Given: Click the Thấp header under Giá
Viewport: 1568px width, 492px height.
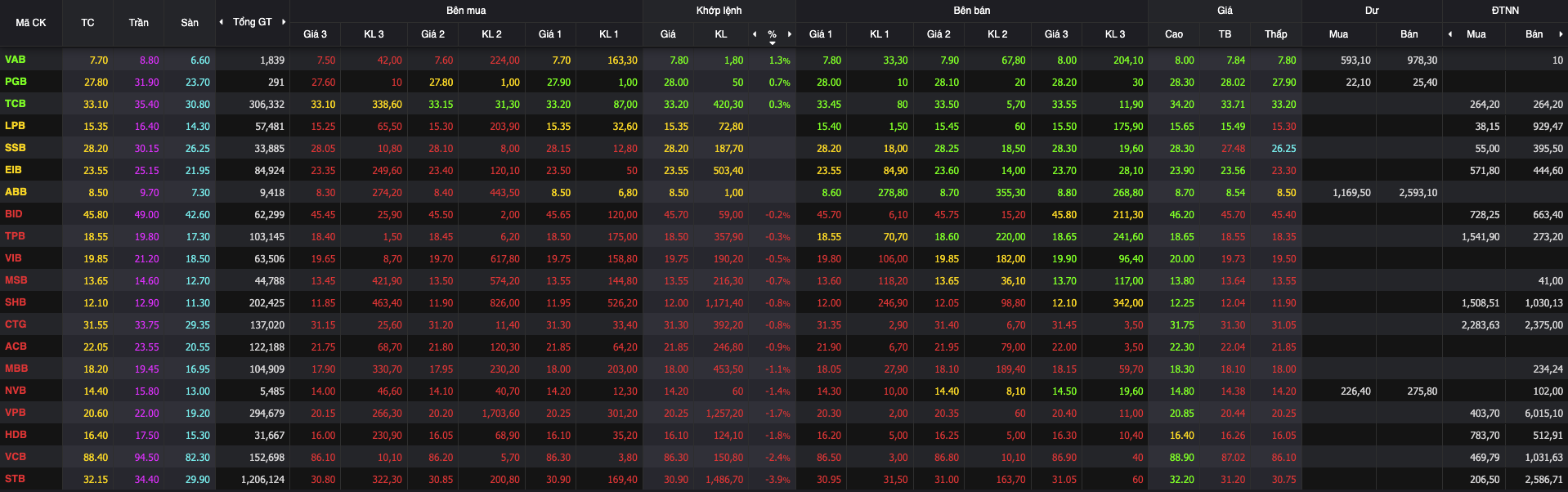Looking at the screenshot, I should (x=1276, y=34).
